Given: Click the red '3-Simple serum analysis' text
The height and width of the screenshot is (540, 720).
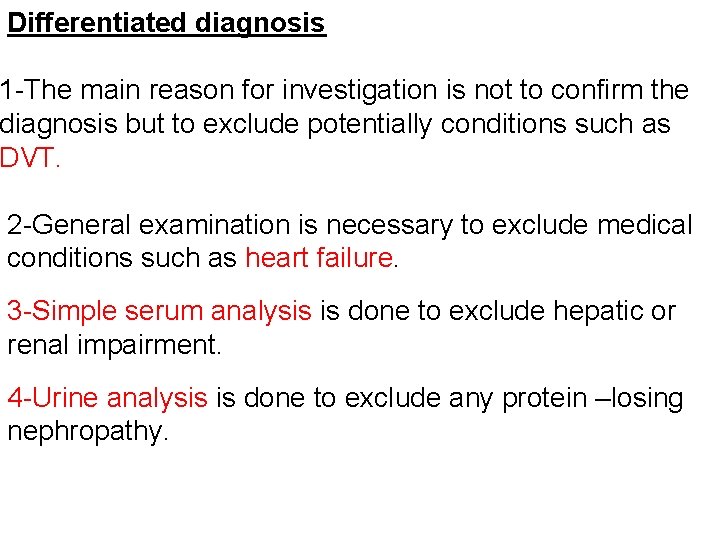Looking at the screenshot, I should pyautogui.click(x=159, y=311).
